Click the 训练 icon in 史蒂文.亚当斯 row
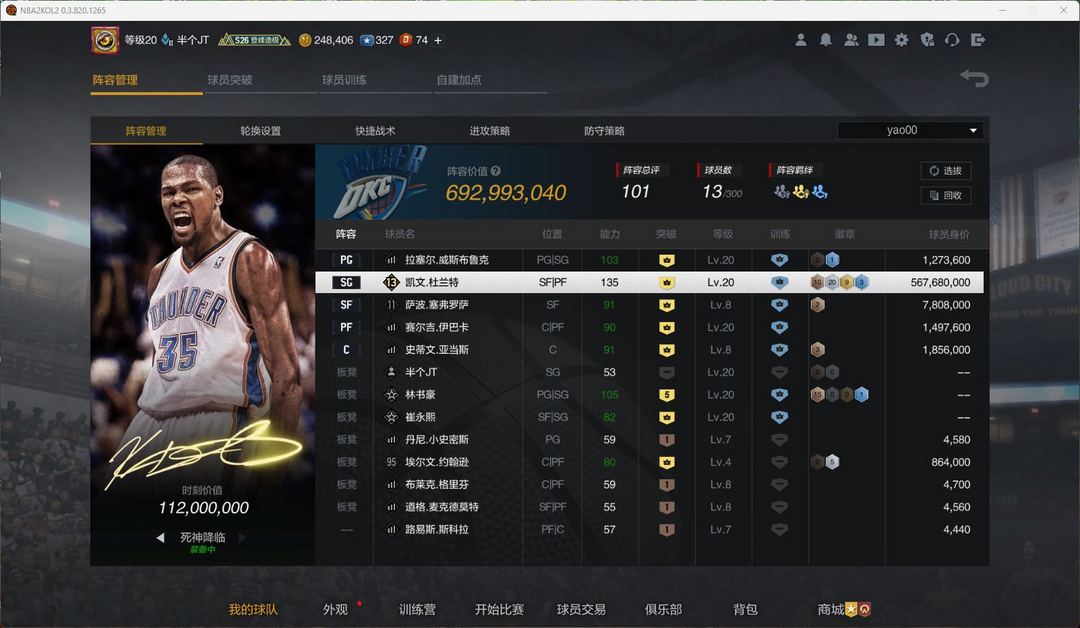This screenshot has height=628, width=1080. coord(779,350)
